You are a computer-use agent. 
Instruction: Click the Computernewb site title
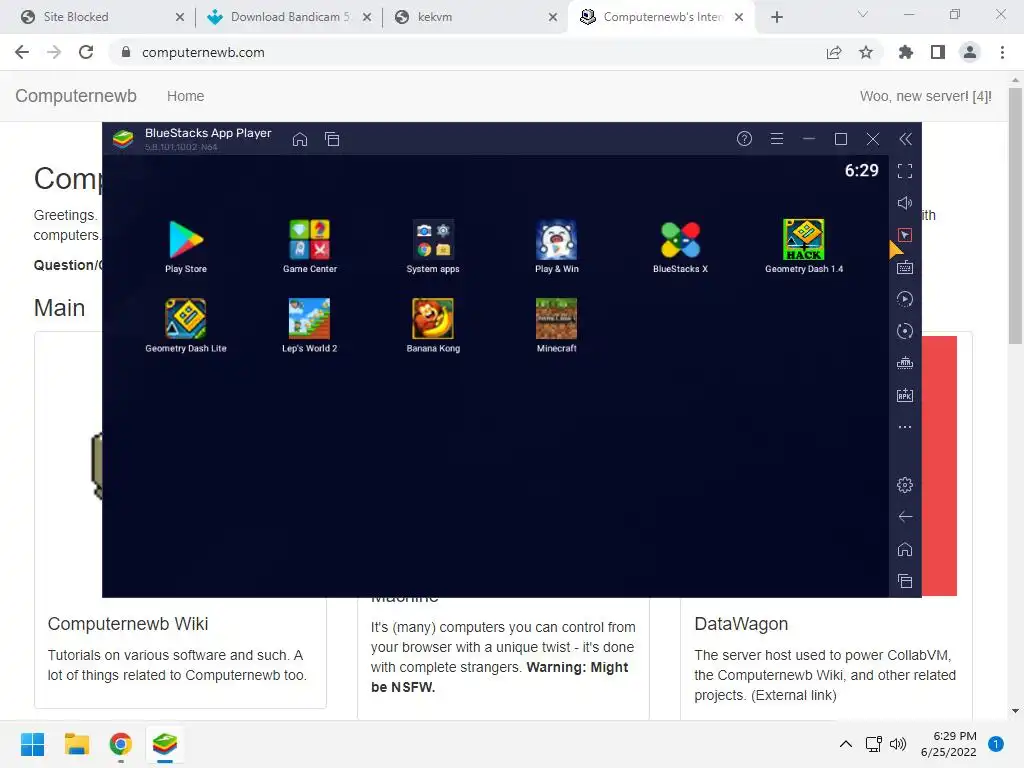76,96
